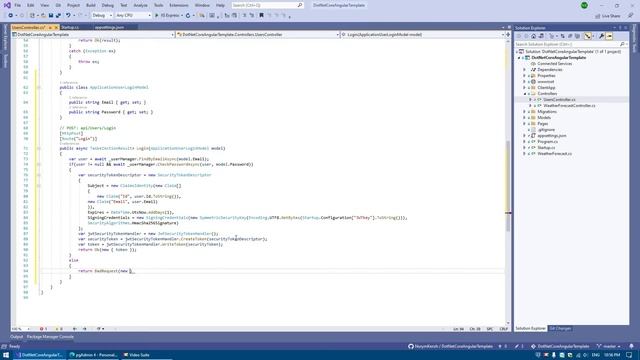Click the master branch indicator in the status bar
The image size is (640, 360).
(609, 347)
